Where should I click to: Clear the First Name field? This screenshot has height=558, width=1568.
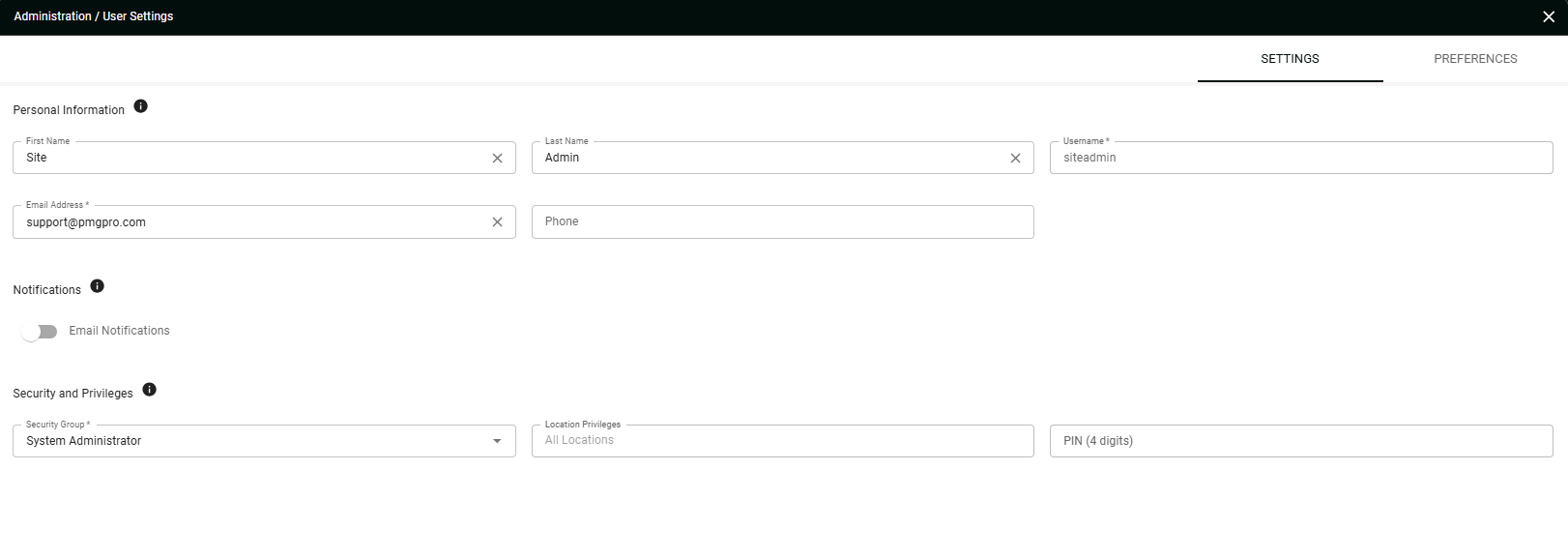[497, 158]
